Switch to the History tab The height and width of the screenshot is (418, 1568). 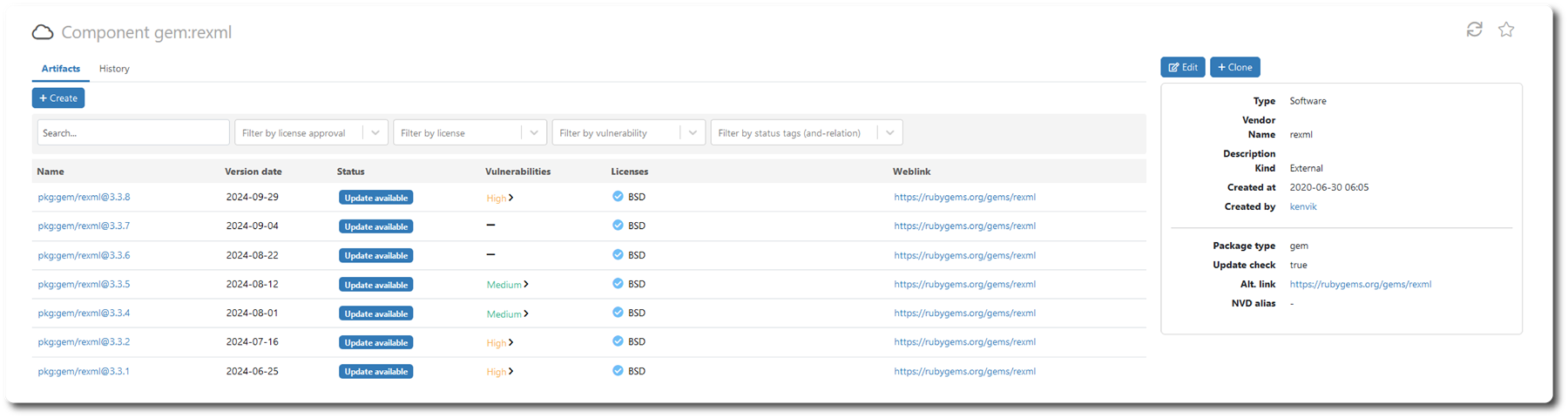[x=114, y=69]
